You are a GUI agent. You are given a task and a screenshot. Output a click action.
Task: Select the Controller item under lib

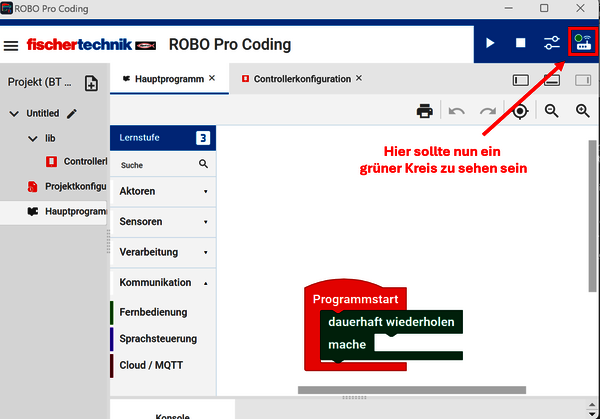(x=77, y=161)
